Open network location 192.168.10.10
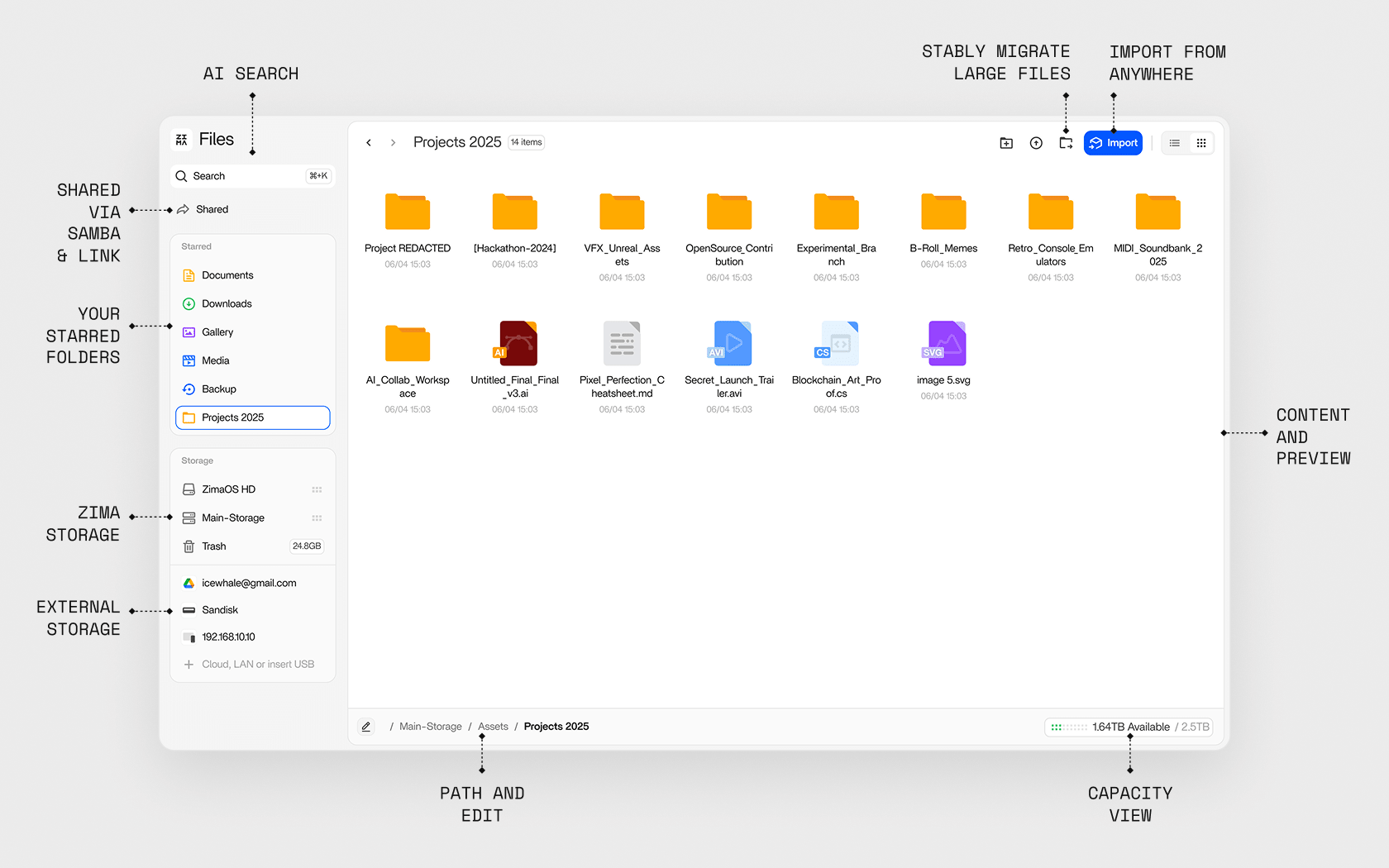Viewport: 1389px width, 868px height. pyautogui.click(x=252, y=637)
